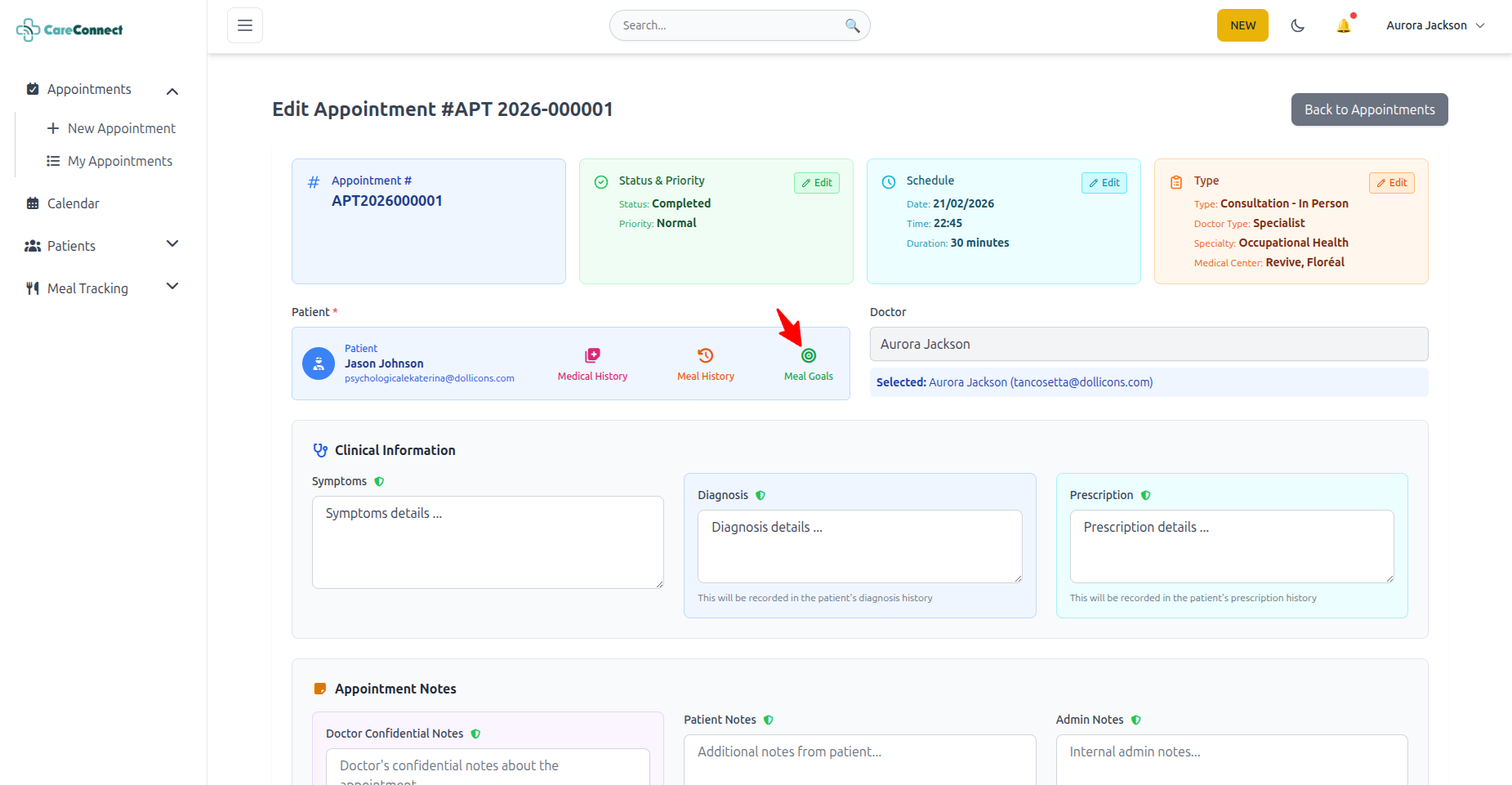Open the Medical History icon
Viewport: 1512px width, 785px height.
(x=592, y=355)
